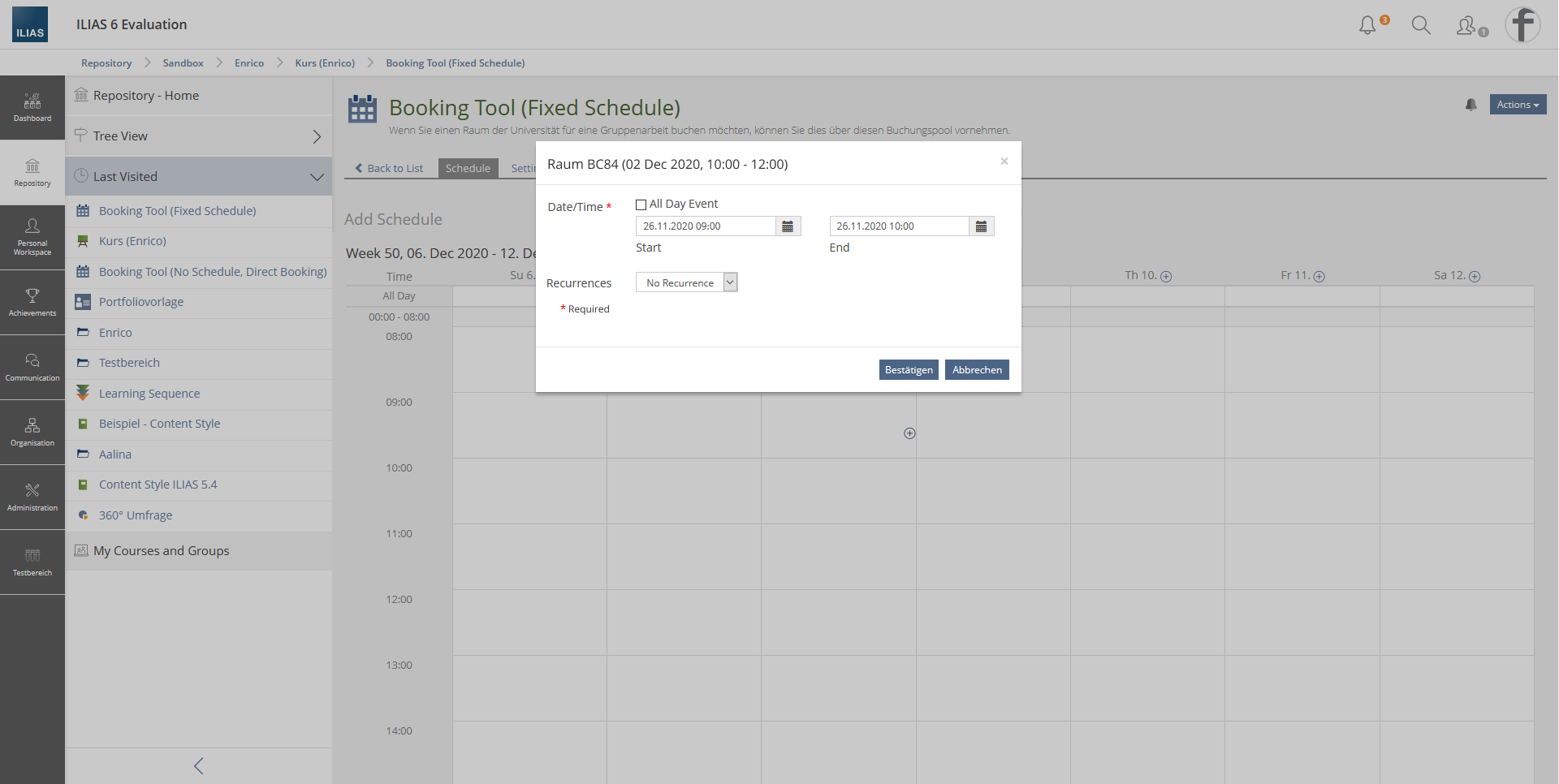The width and height of the screenshot is (1559, 784).
Task: Open Achievements in the main sidebar
Action: 32,303
